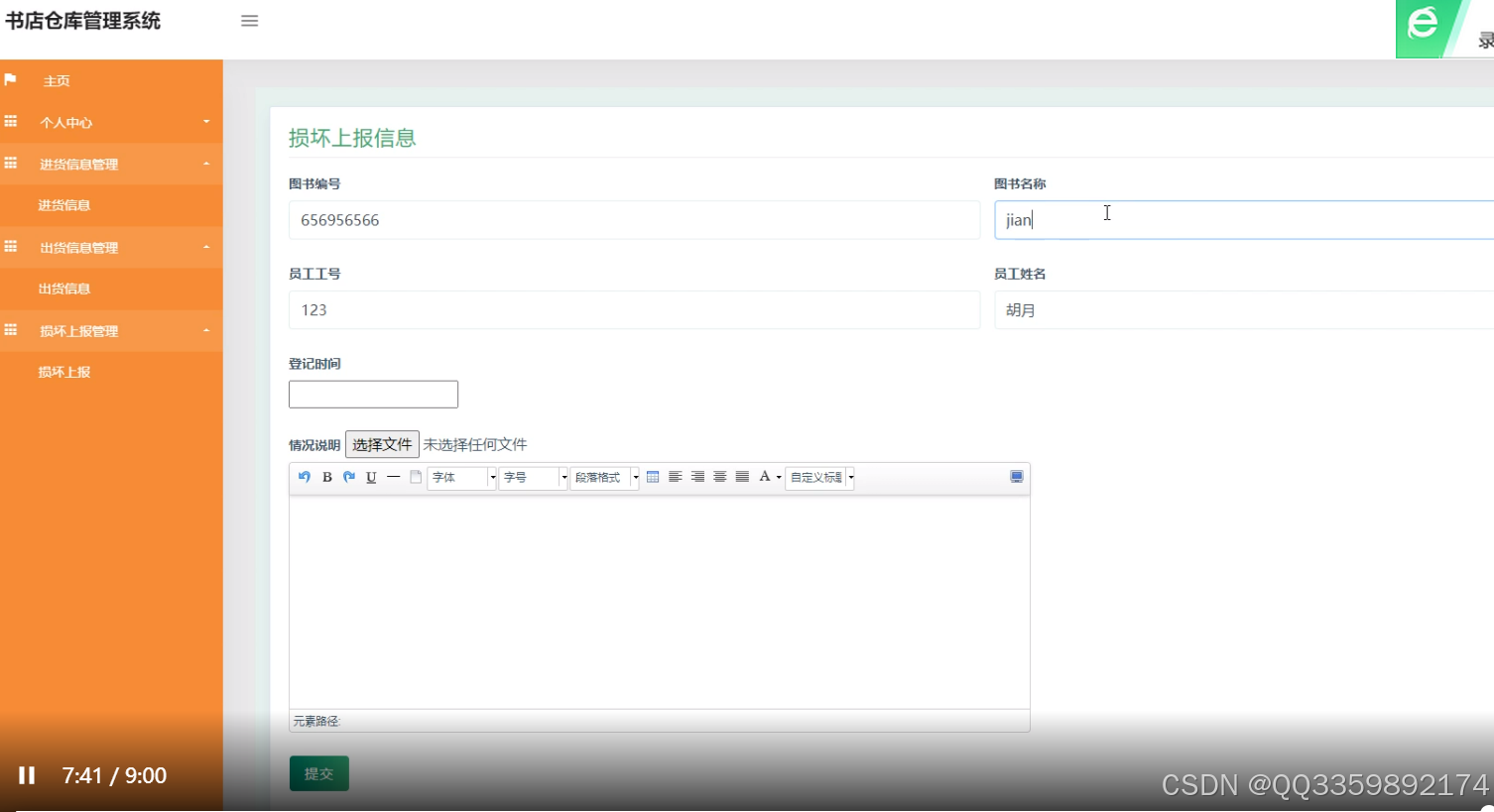The width and height of the screenshot is (1494, 812).
Task: Click the font color A icon
Action: pos(765,477)
